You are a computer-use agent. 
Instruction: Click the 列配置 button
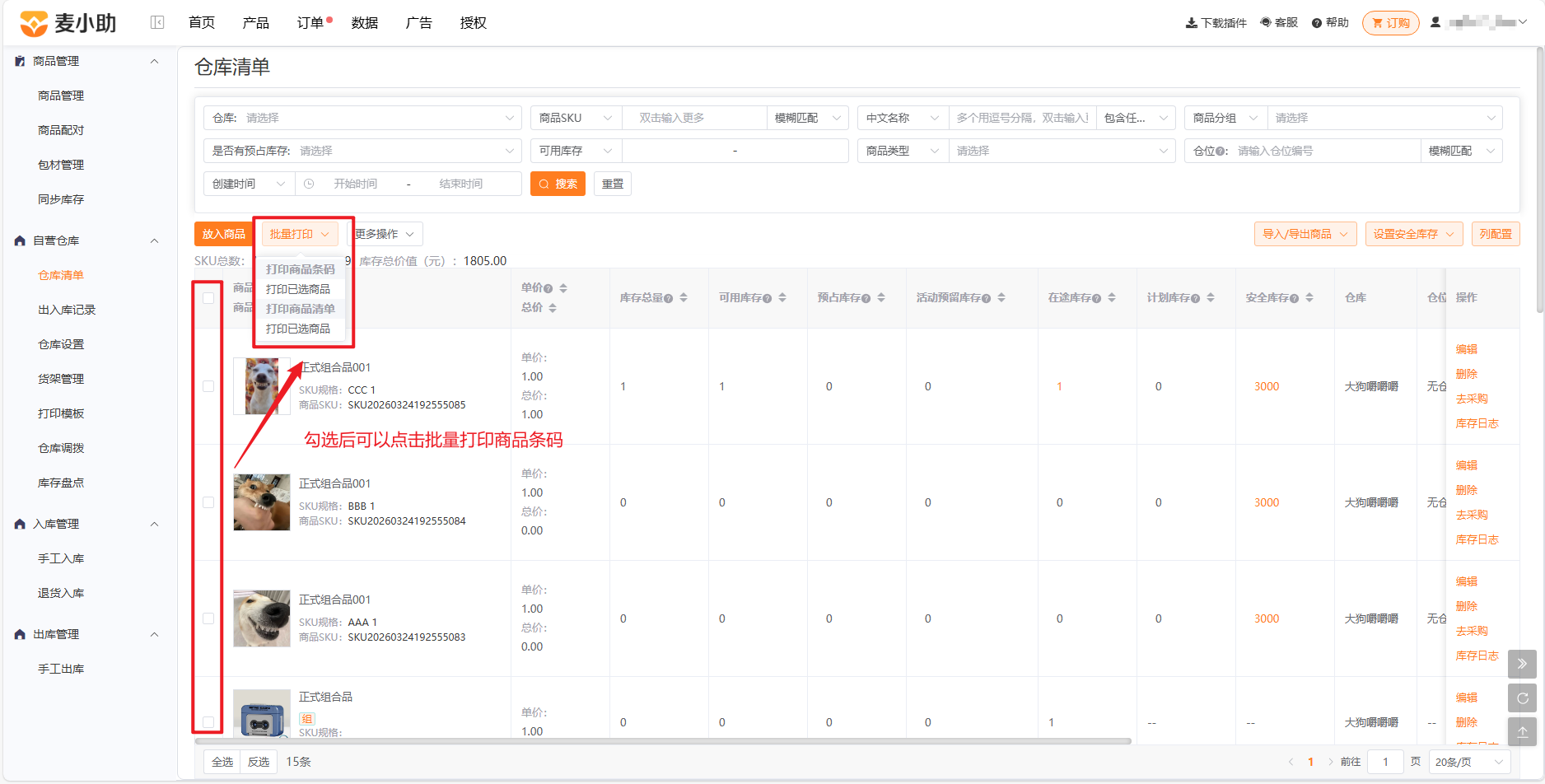coord(1496,234)
